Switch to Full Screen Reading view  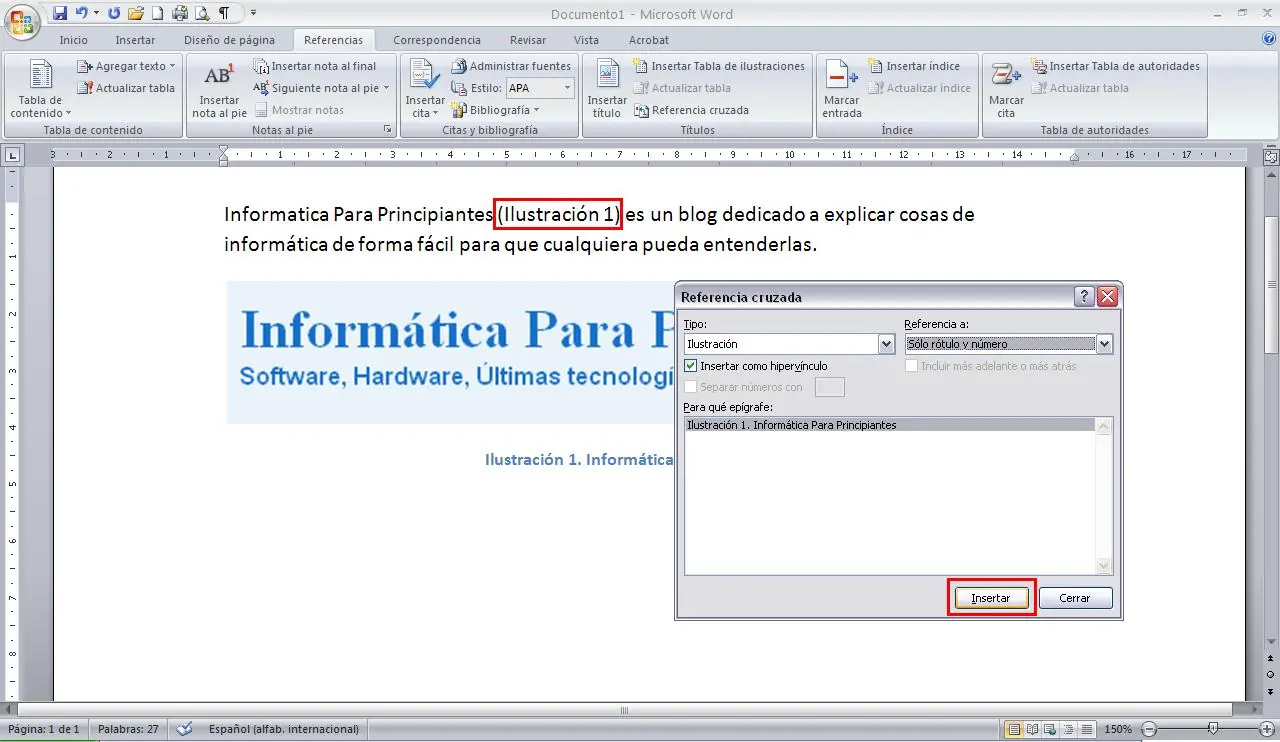tap(1032, 729)
